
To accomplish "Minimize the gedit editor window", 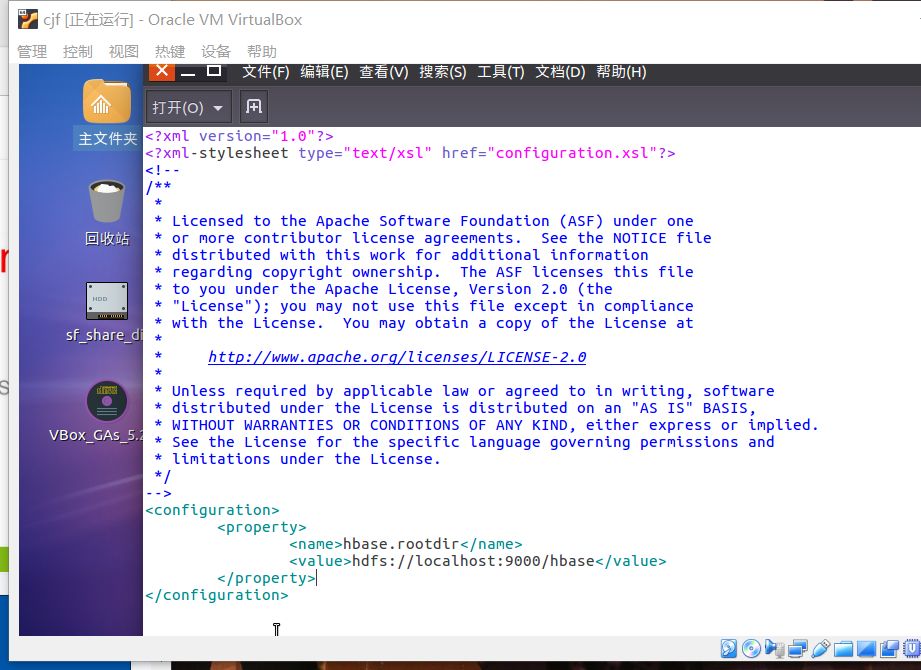I will pos(188,73).
